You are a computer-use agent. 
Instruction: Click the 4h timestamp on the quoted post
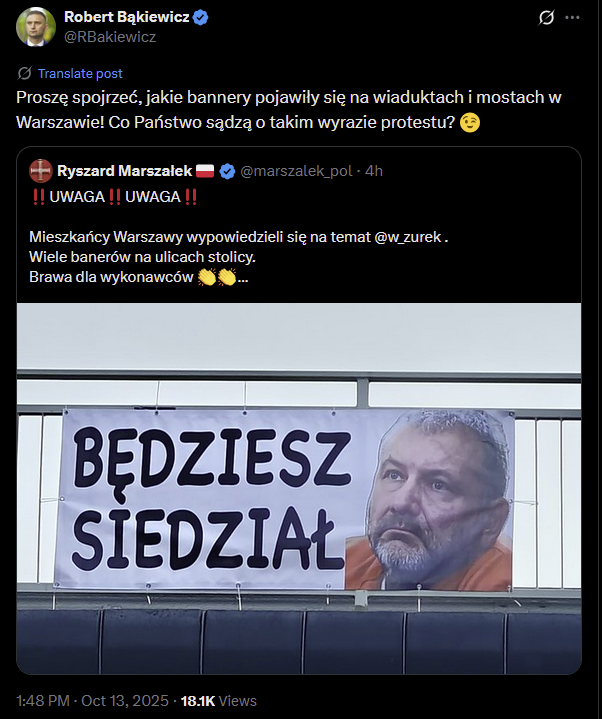tap(374, 171)
